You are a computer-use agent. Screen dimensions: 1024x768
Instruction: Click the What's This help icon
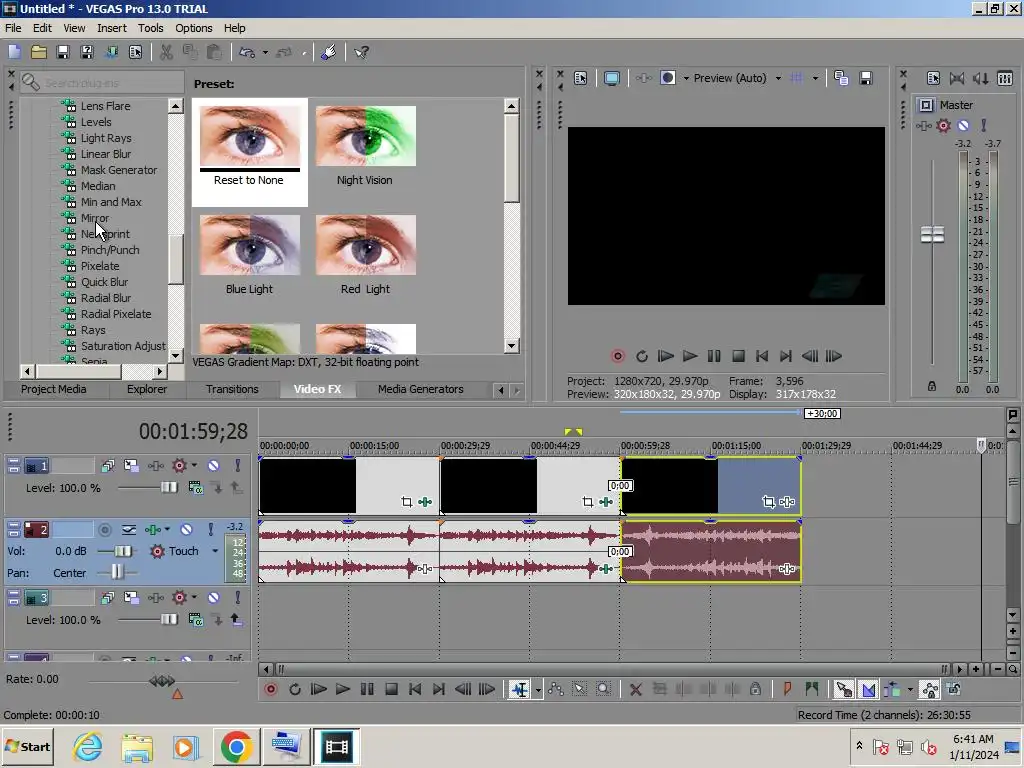[x=361, y=52]
